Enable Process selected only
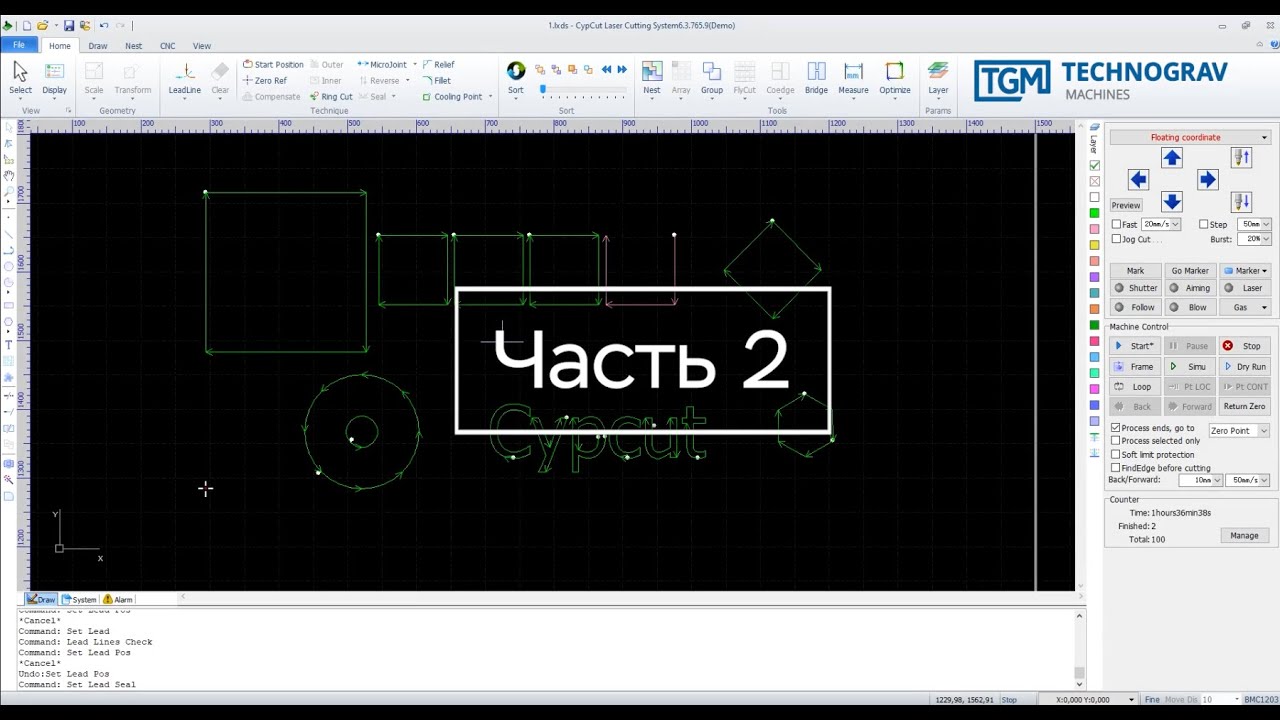 [x=1116, y=441]
